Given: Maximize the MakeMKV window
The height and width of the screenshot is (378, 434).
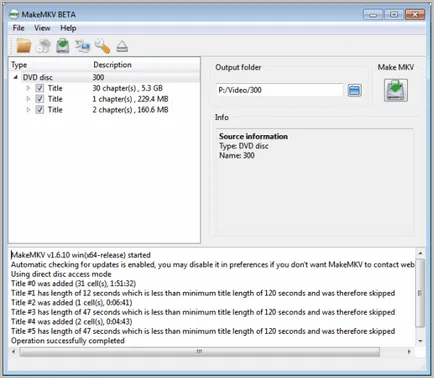Looking at the screenshot, I should tap(394, 15).
